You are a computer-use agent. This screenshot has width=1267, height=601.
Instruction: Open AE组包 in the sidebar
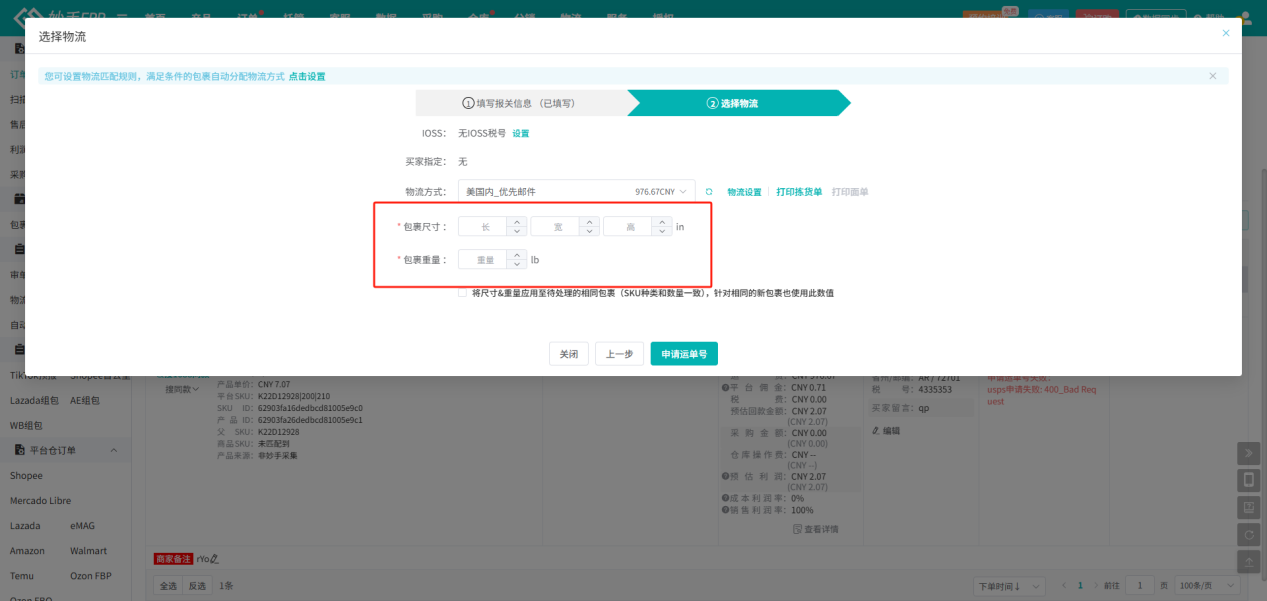[x=84, y=400]
